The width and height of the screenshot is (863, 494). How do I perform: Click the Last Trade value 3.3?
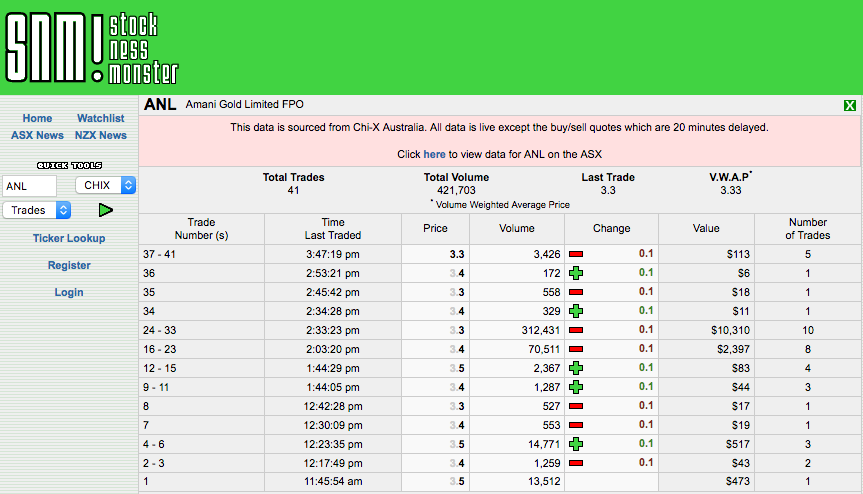[608, 190]
